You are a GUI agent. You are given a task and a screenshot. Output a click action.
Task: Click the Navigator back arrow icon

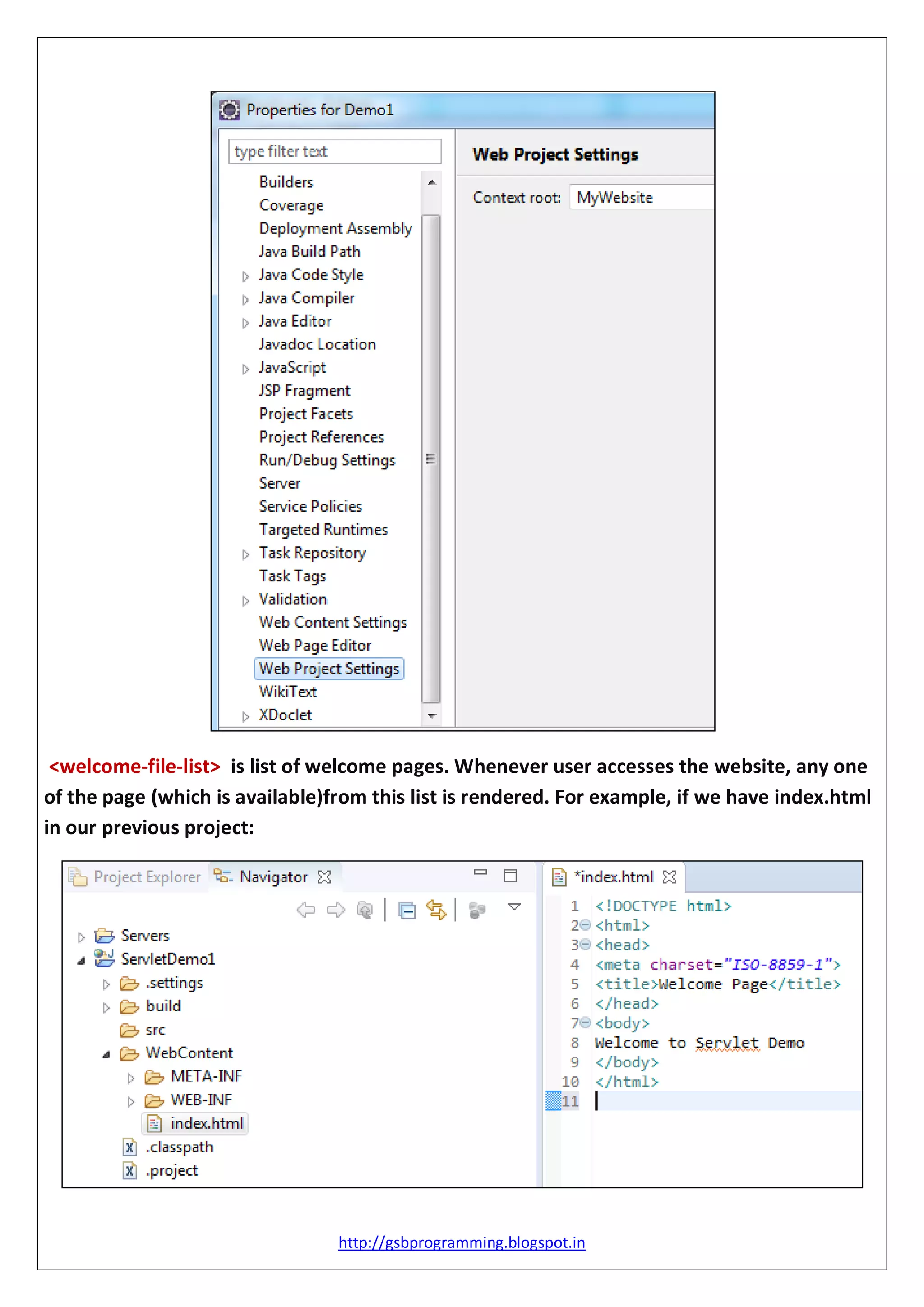(x=306, y=910)
